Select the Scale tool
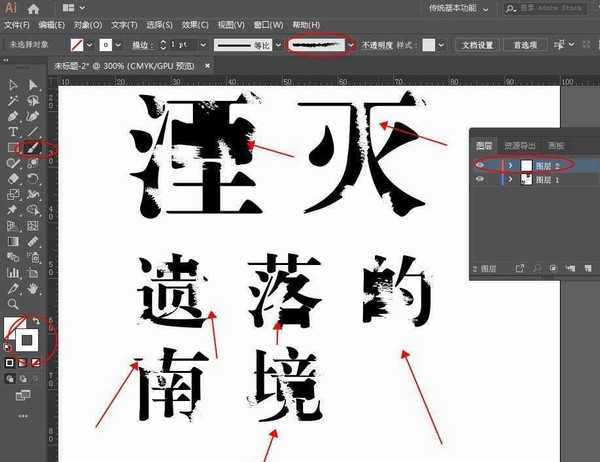This screenshot has width=600, height=462. 13,194
